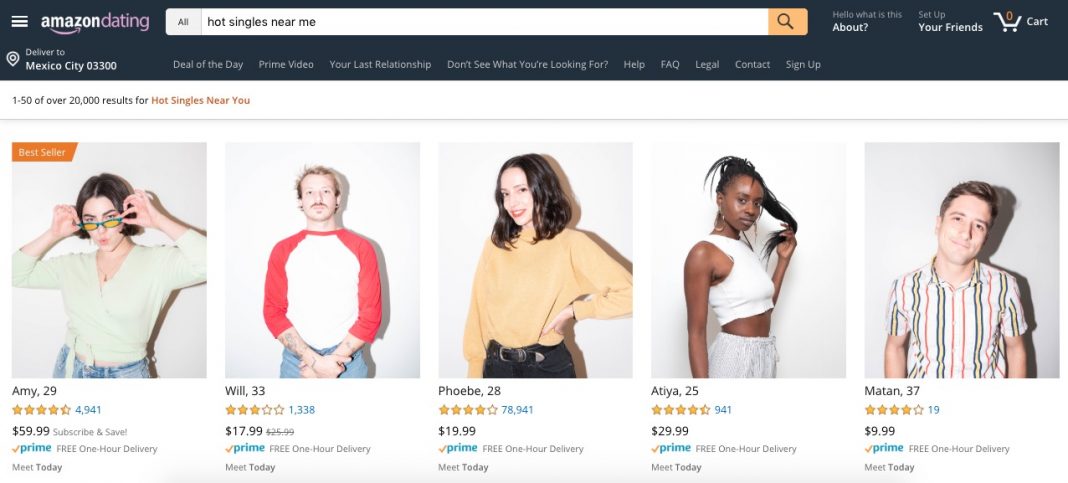The width and height of the screenshot is (1068, 483).
Task: Go to Your Last Relationship
Action: coord(380,65)
